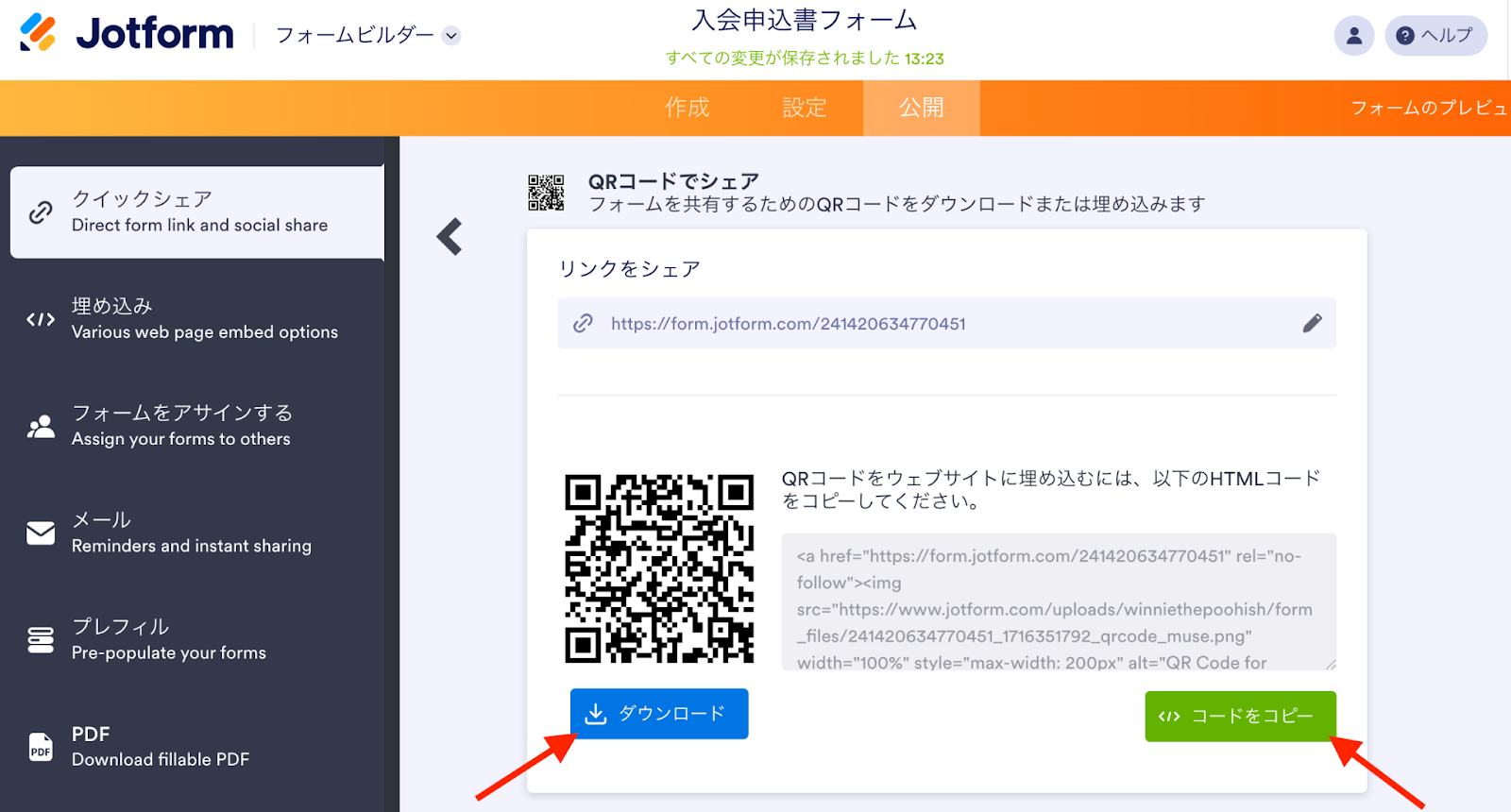
Task: Click the QRコードでシェア heading
Action: coord(673,180)
